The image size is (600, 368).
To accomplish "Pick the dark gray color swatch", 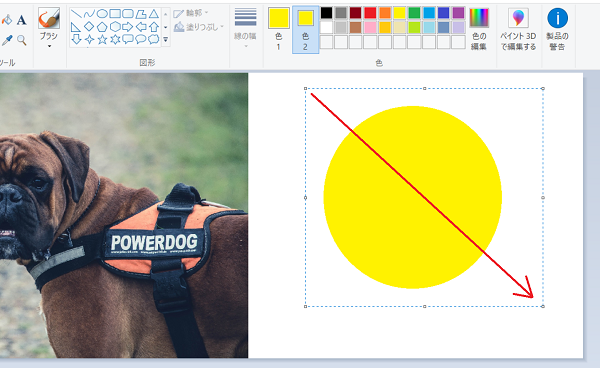I will 341,13.
